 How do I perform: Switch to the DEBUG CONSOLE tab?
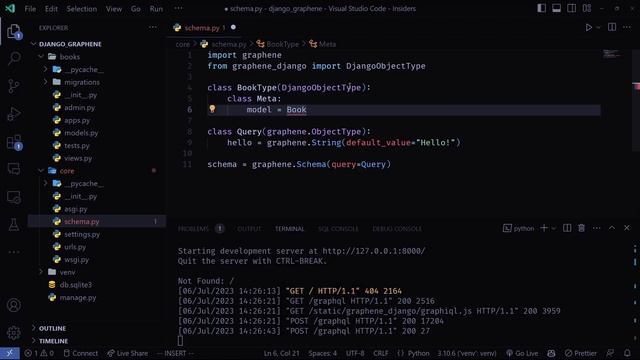(x=397, y=229)
